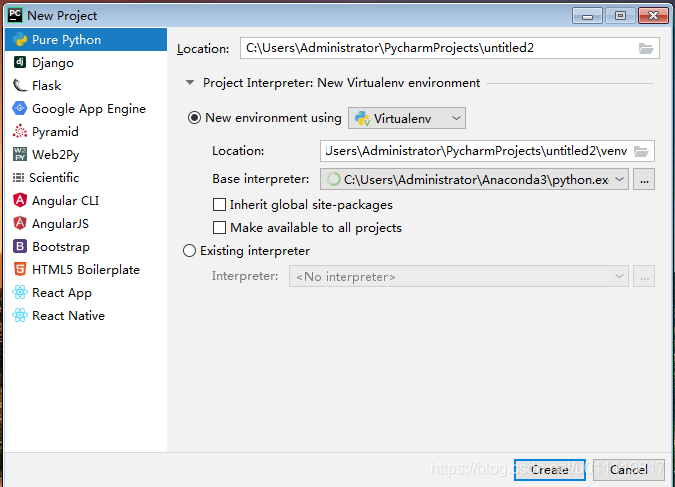Click the Google App Engine icon
Viewport: 675px width, 487px height.
click(20, 108)
